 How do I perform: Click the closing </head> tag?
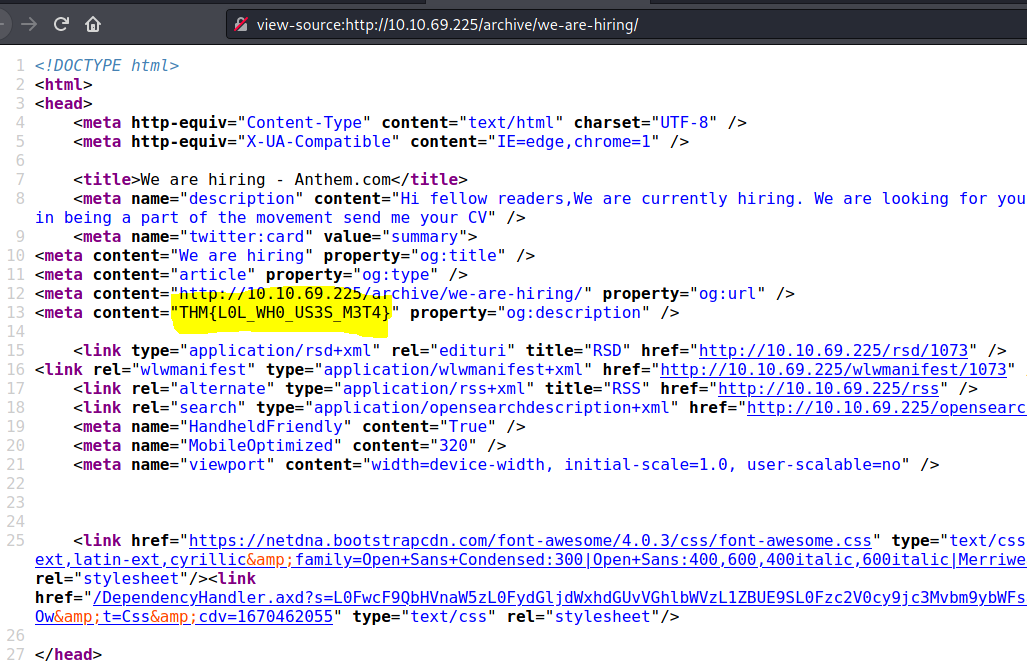click(68, 654)
